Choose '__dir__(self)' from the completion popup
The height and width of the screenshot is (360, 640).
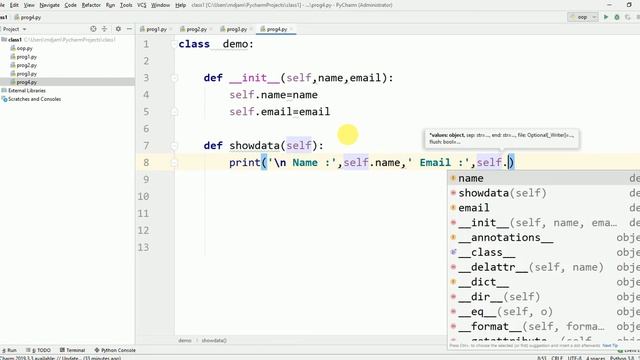coord(544,297)
